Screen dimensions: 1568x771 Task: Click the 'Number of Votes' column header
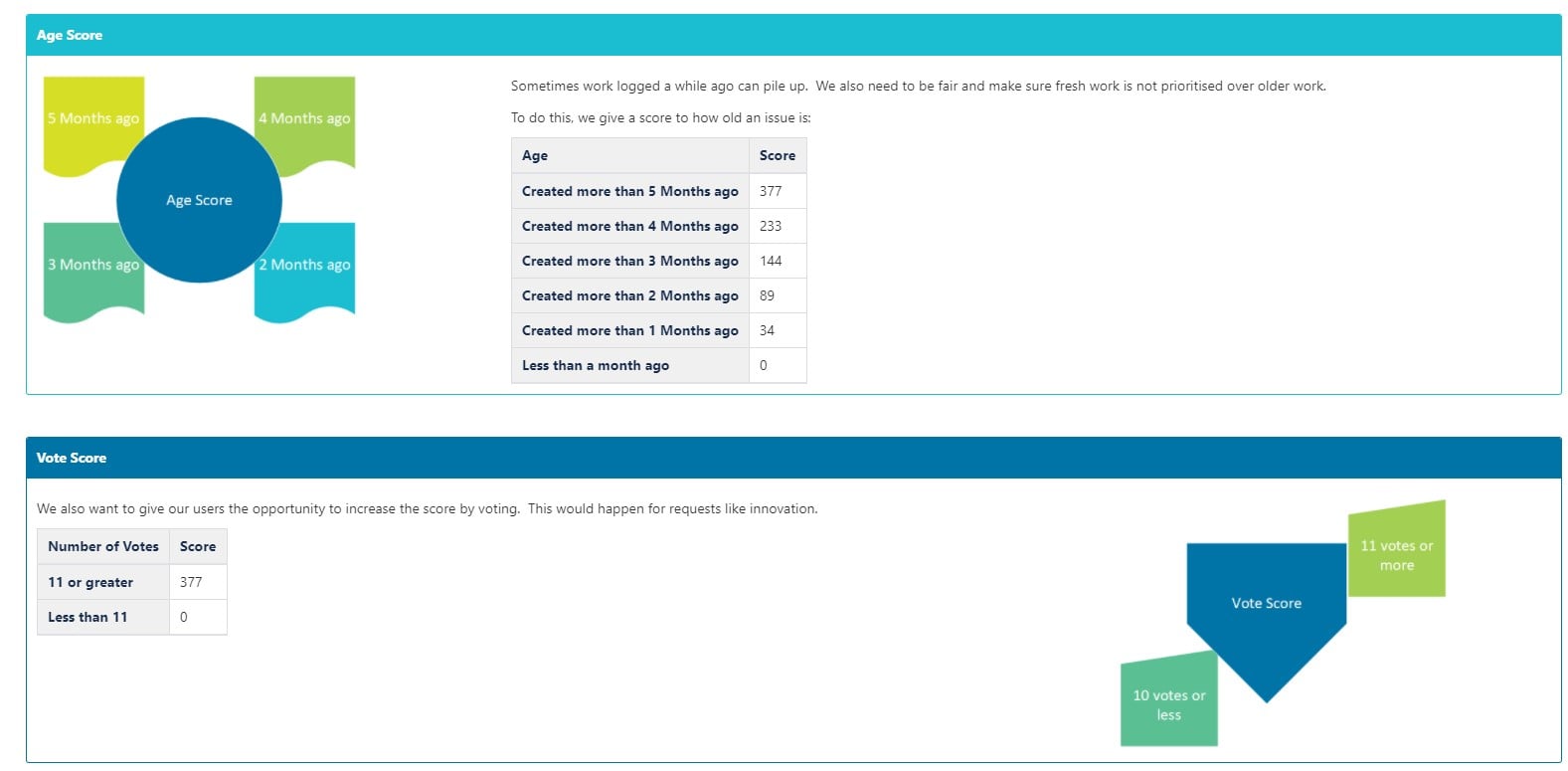click(103, 546)
